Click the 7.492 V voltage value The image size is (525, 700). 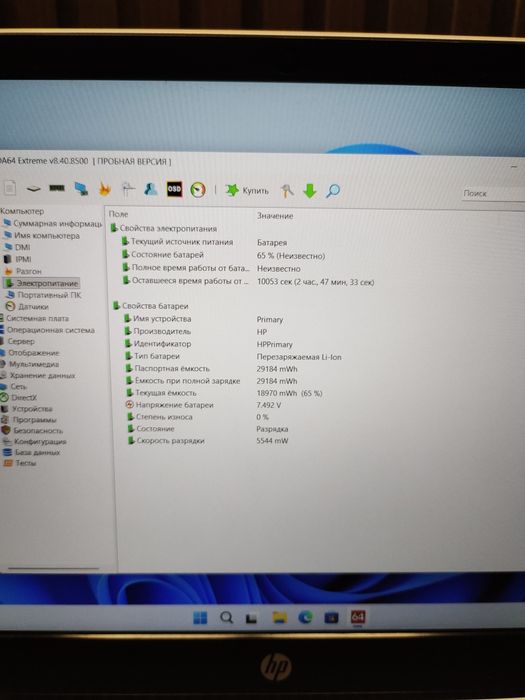coord(269,405)
